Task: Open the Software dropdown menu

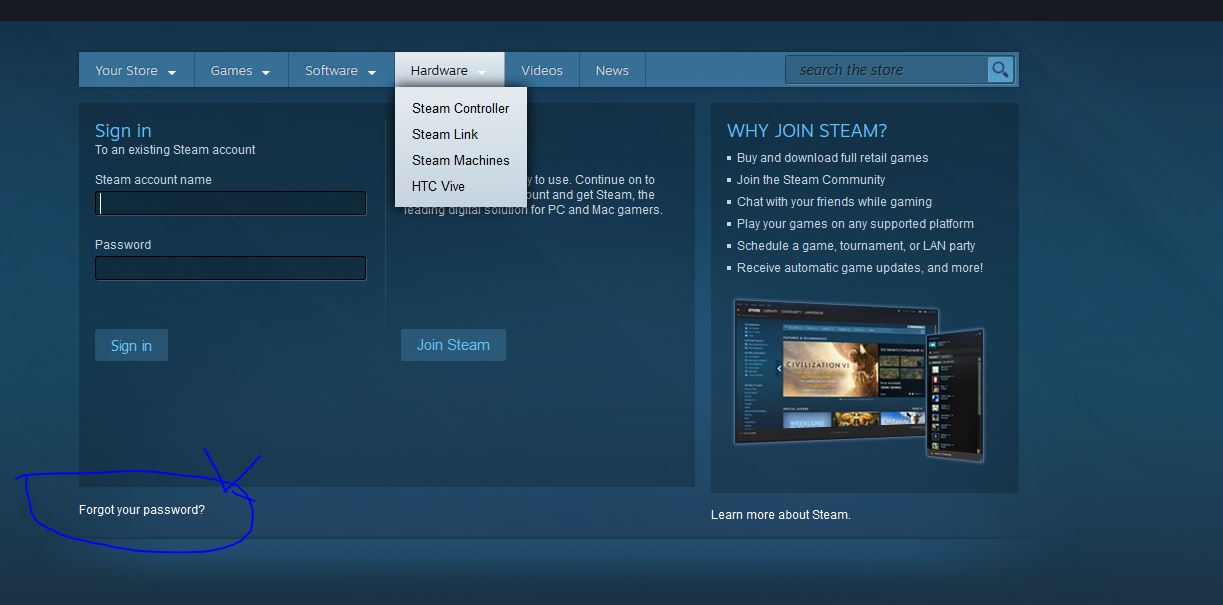Action: [x=340, y=70]
